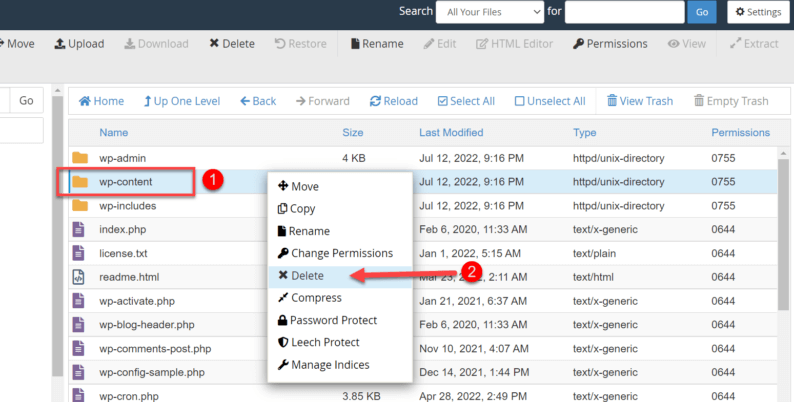Viewport: 794px width, 402px height.
Task: Click the file list vertical scrollbar
Action: tap(783, 233)
